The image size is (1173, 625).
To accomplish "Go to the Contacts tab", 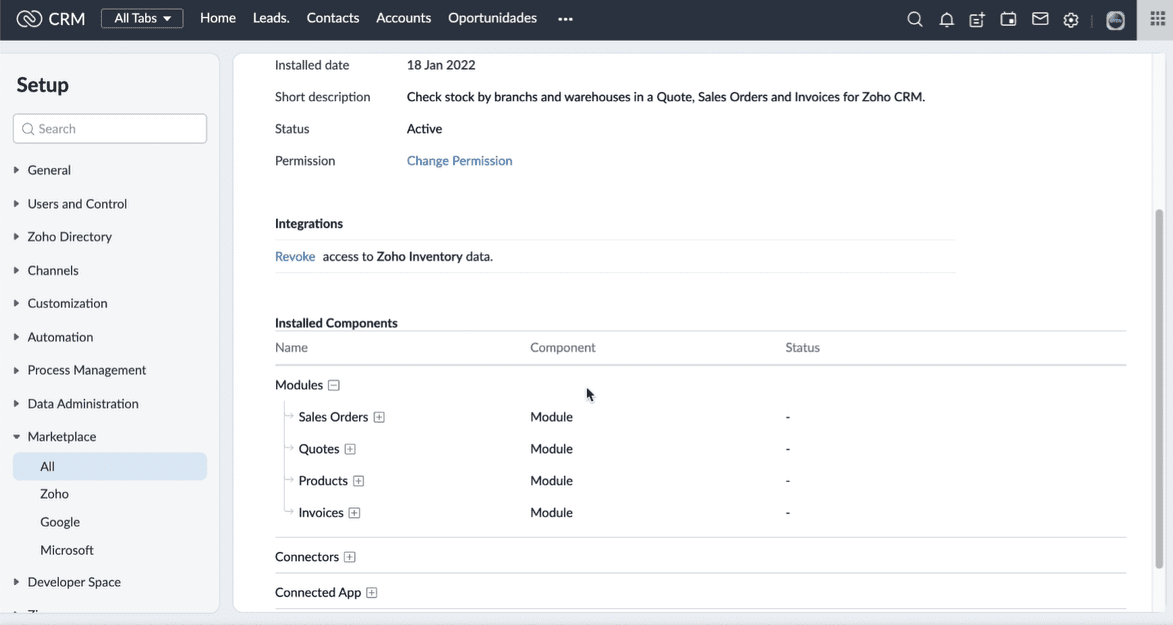I will pos(333,18).
